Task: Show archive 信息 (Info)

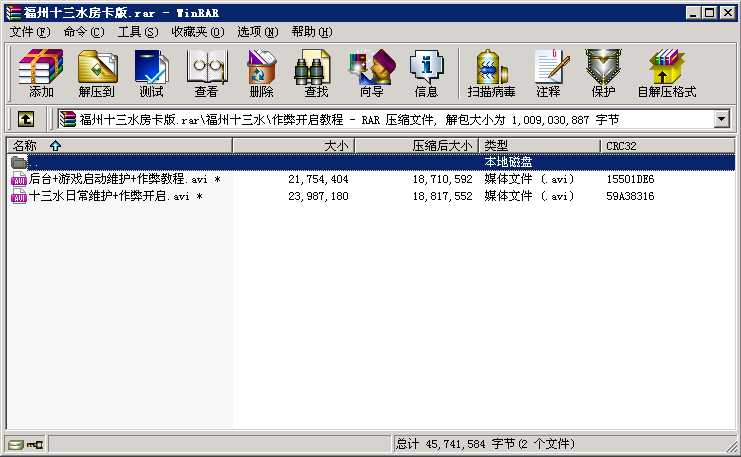Action: click(x=426, y=73)
